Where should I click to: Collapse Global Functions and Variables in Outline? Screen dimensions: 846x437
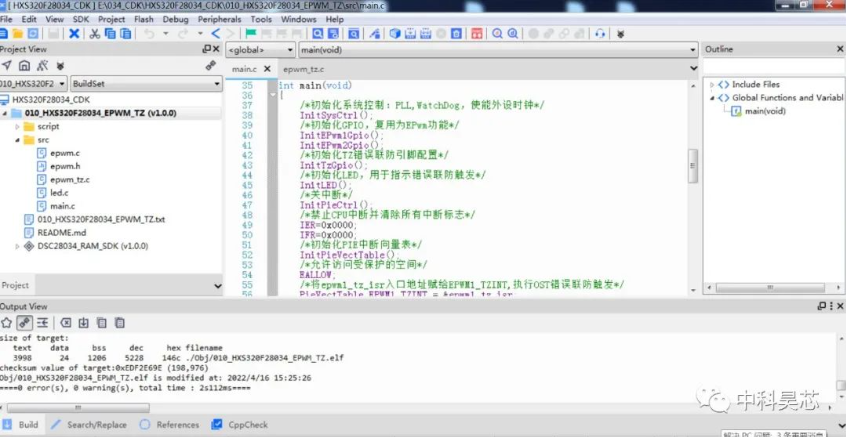(x=712, y=98)
